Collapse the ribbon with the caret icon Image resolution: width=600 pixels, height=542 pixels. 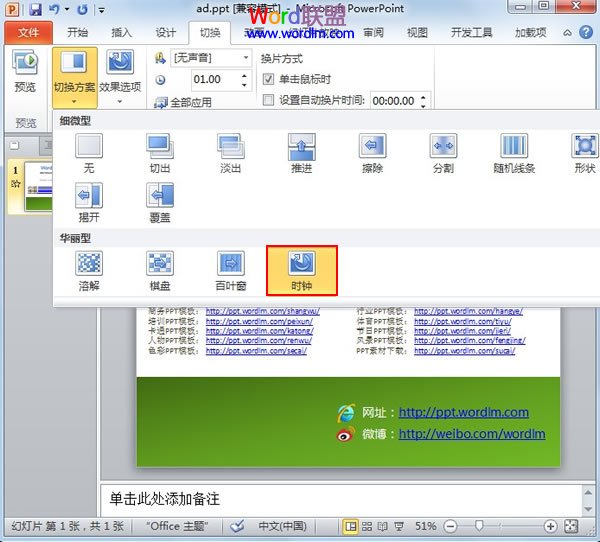[x=567, y=33]
